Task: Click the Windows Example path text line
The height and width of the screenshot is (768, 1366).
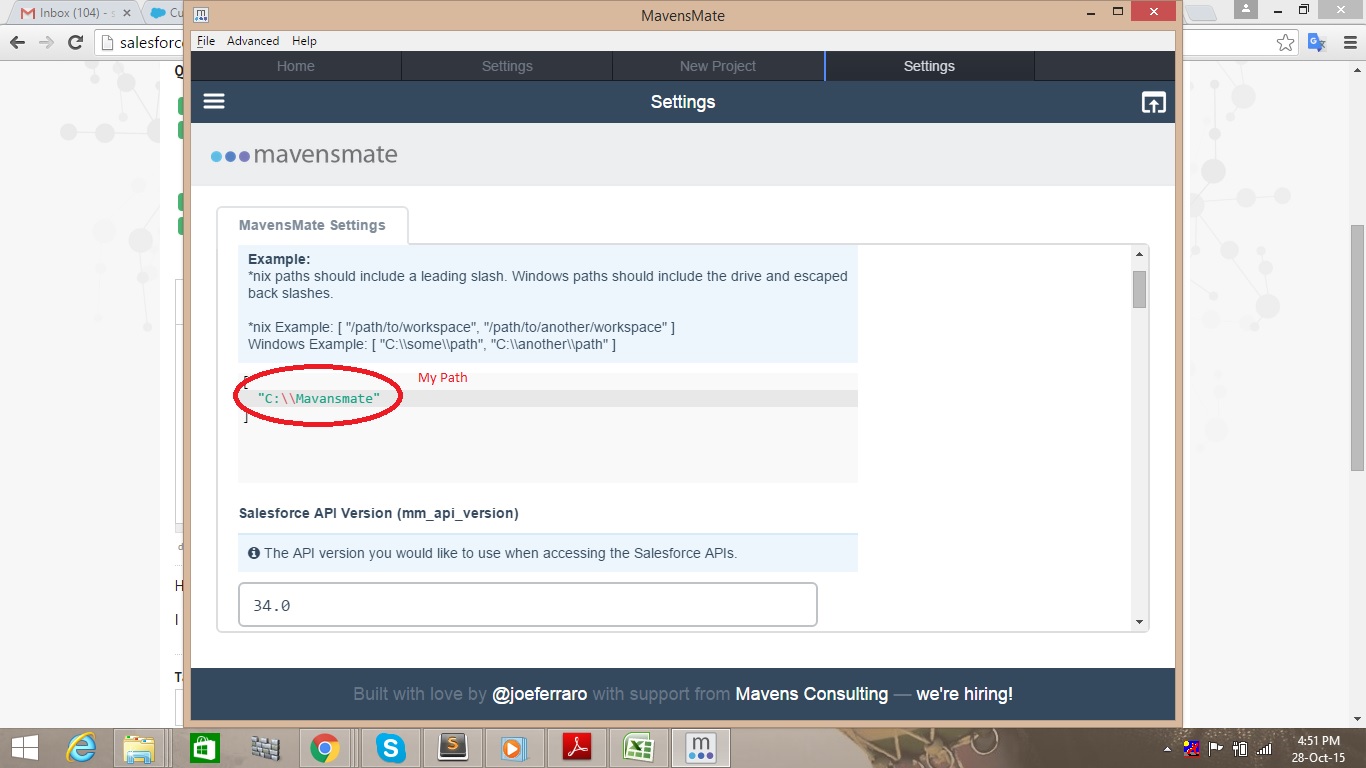Action: coord(432,344)
